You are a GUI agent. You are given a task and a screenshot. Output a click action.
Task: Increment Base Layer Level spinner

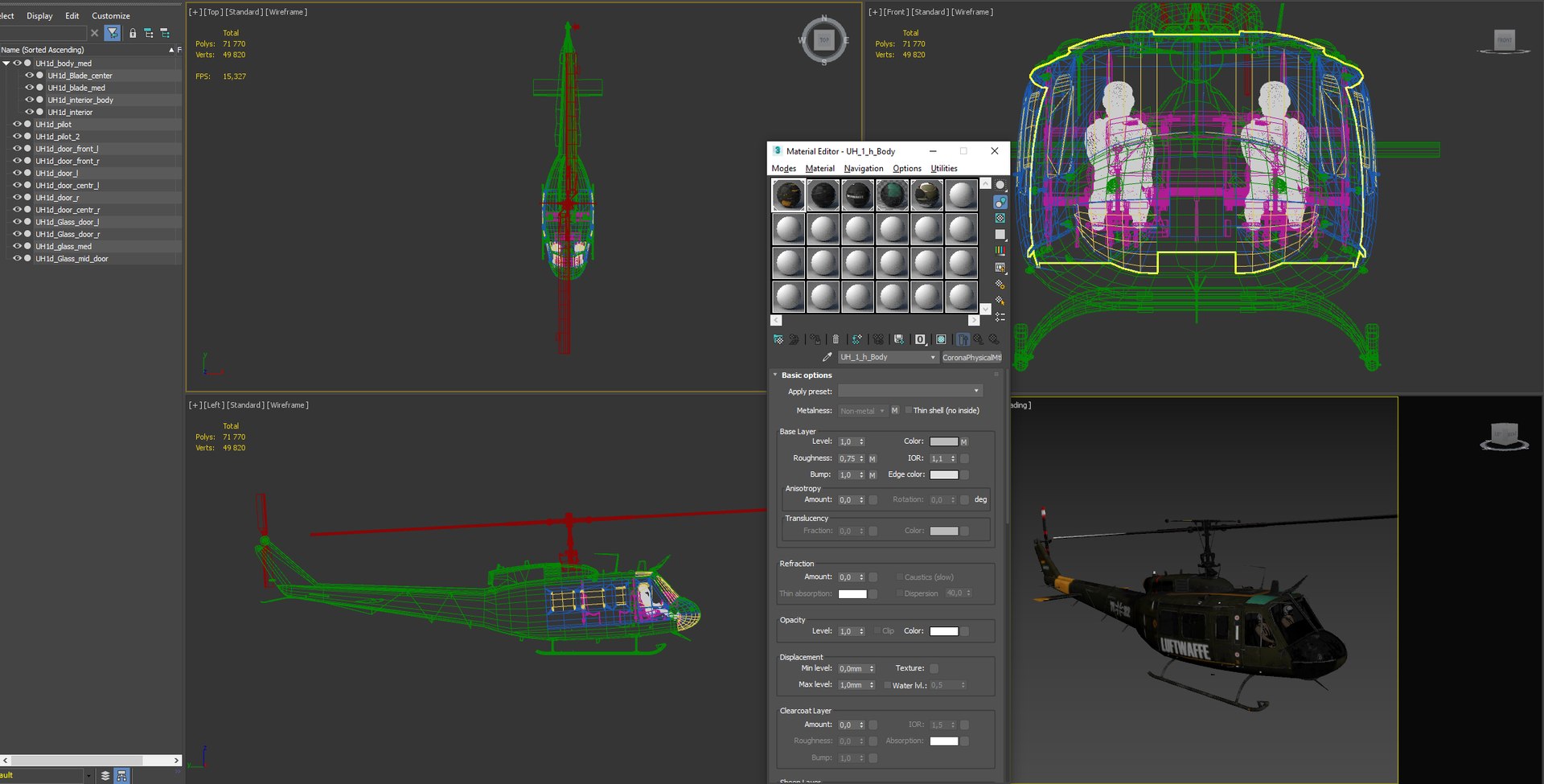point(862,439)
